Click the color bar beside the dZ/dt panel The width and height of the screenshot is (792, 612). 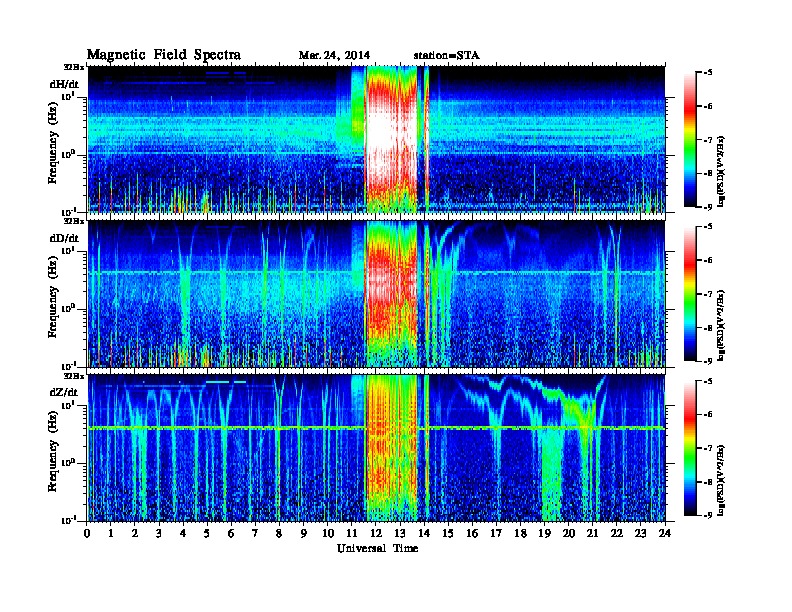coord(690,448)
